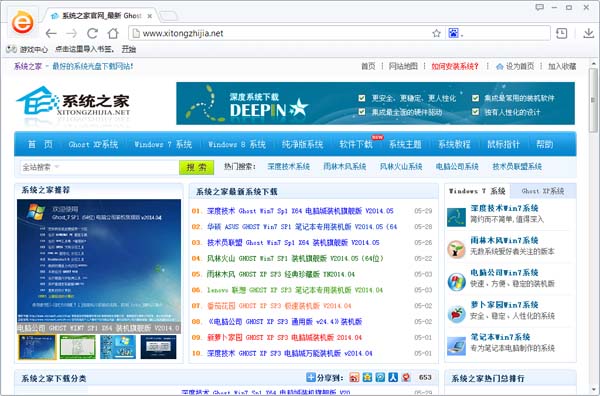Viewport: 600px width, 396px height.
Task: Click the 点击这里导入书签 bookmark bar link
Action: pyautogui.click(x=84, y=49)
